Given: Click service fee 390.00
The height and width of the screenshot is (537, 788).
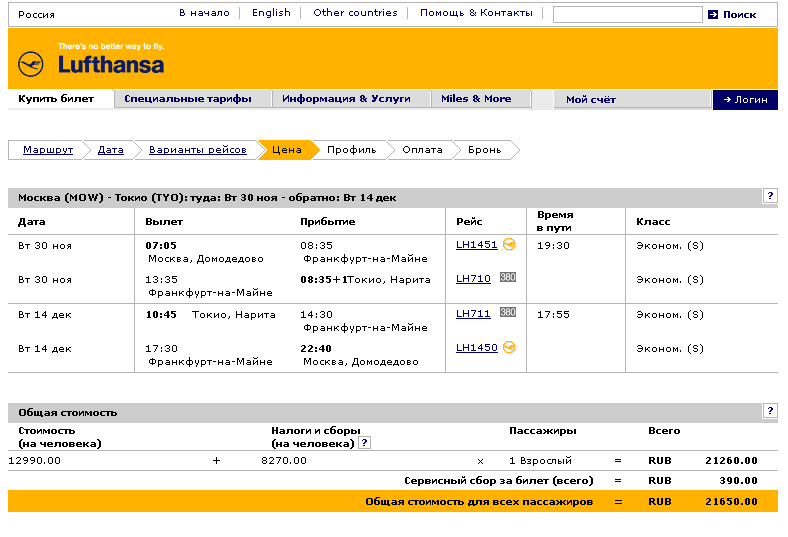Looking at the screenshot, I should (738, 481).
